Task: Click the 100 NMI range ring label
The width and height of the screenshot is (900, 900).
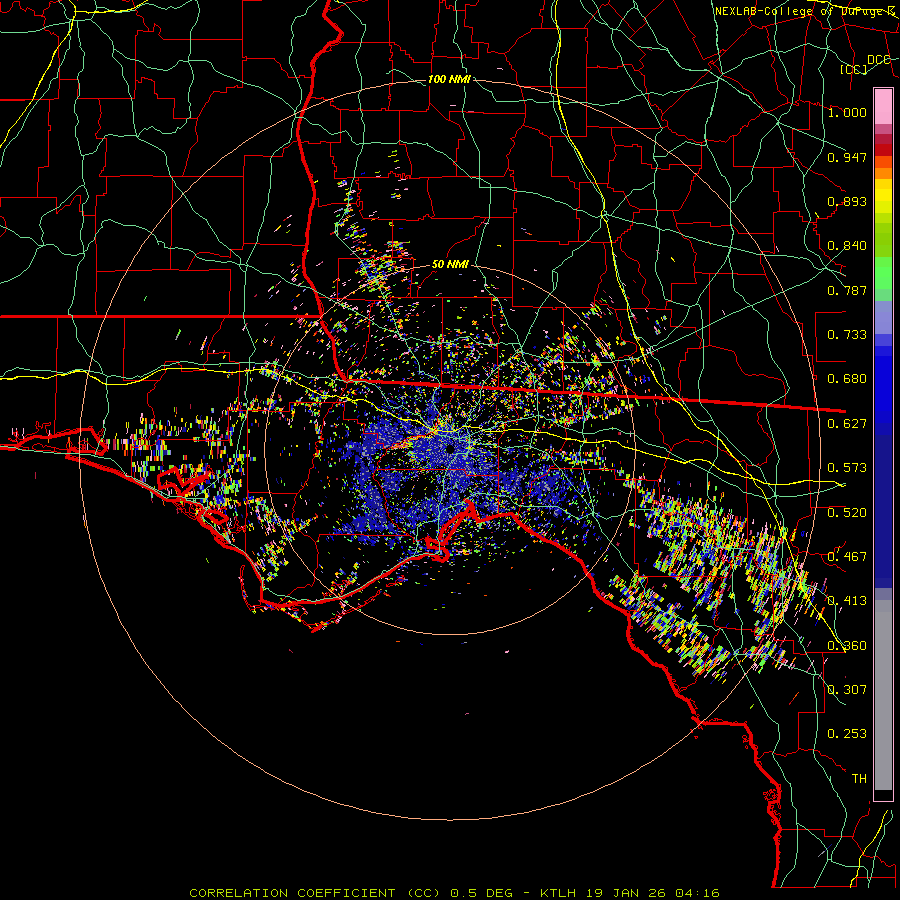Action: click(x=449, y=79)
